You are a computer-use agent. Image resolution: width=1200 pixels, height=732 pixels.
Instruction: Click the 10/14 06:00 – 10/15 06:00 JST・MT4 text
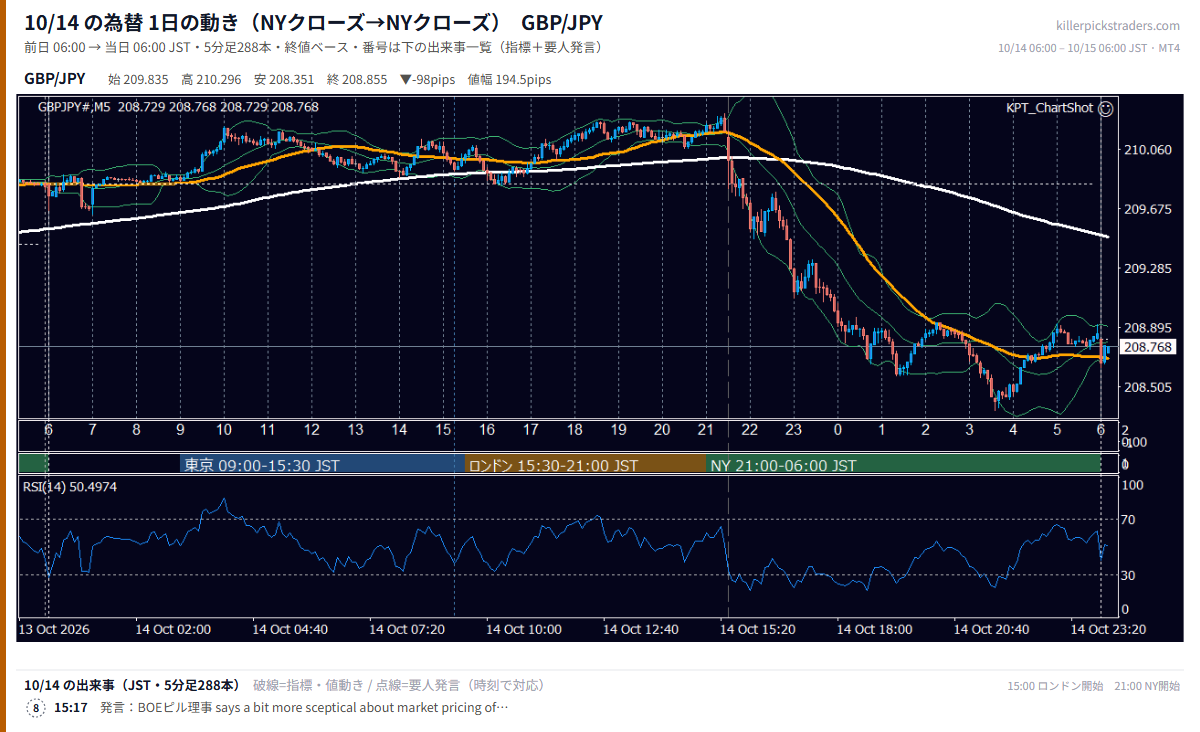(1089, 48)
